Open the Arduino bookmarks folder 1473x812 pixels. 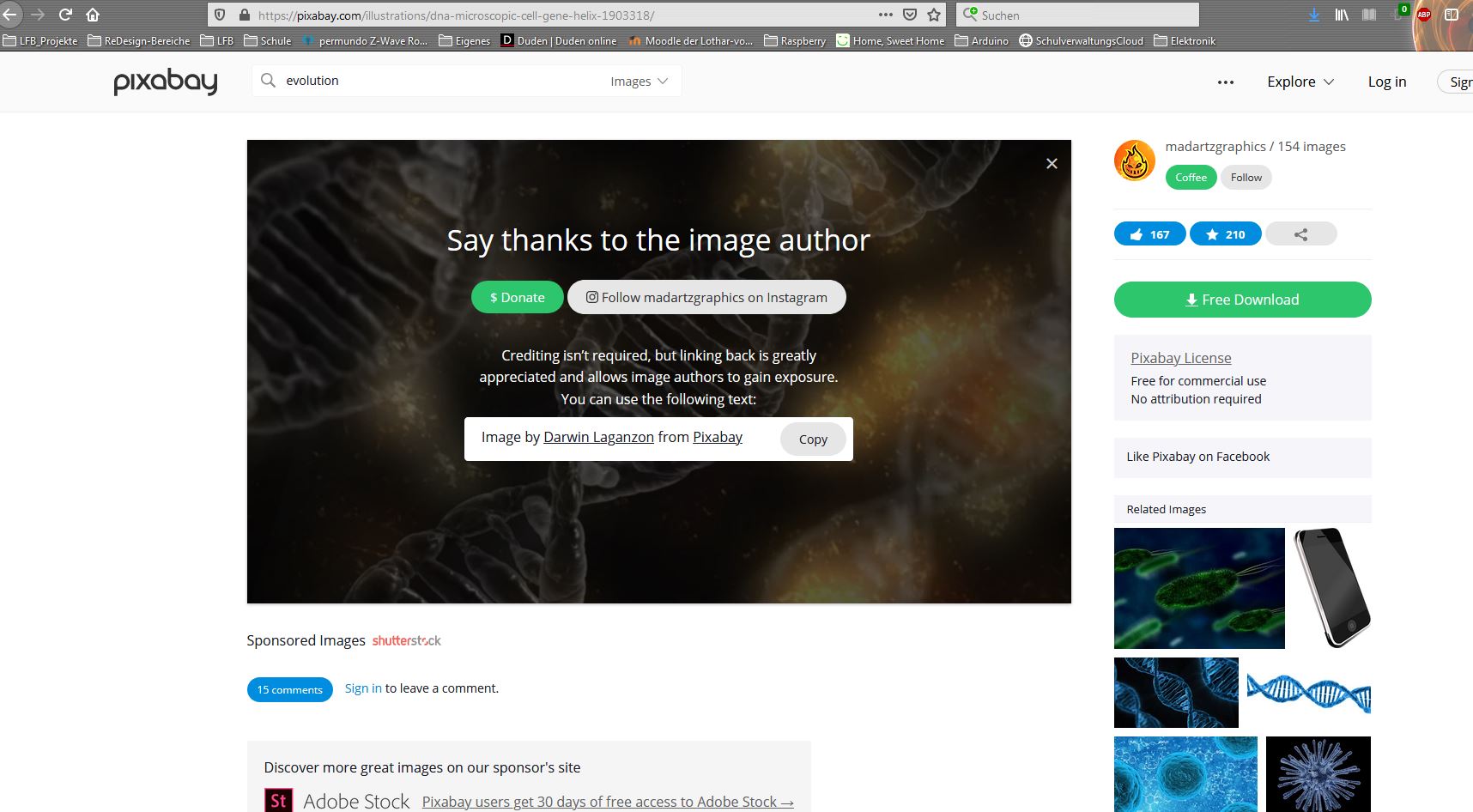[x=981, y=40]
